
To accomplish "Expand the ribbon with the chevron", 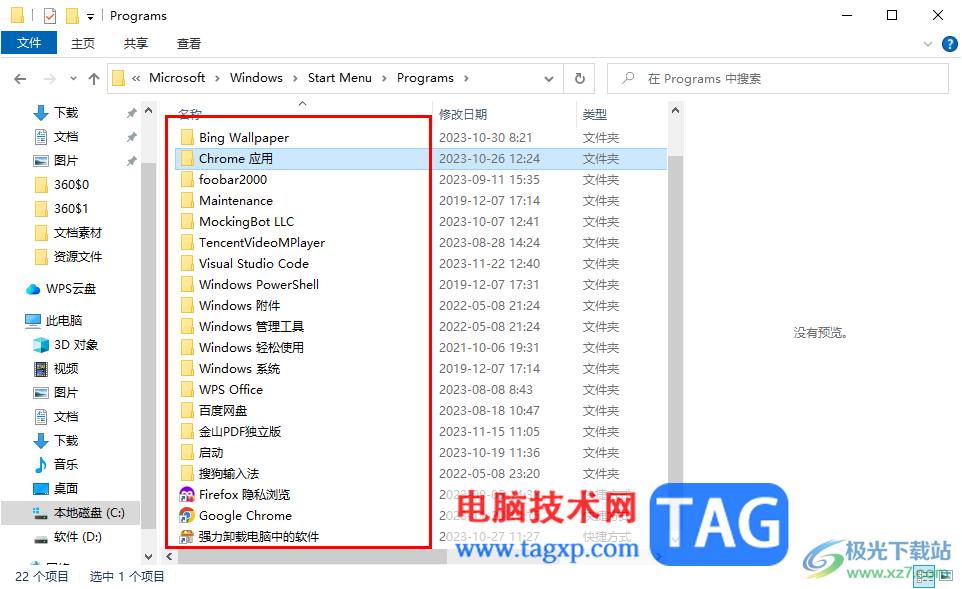I will (928, 44).
